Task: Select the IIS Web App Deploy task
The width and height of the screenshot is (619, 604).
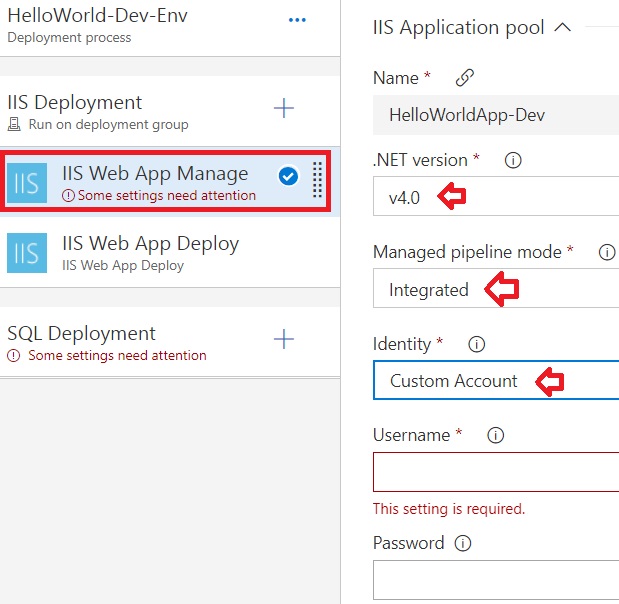Action: coord(170,253)
